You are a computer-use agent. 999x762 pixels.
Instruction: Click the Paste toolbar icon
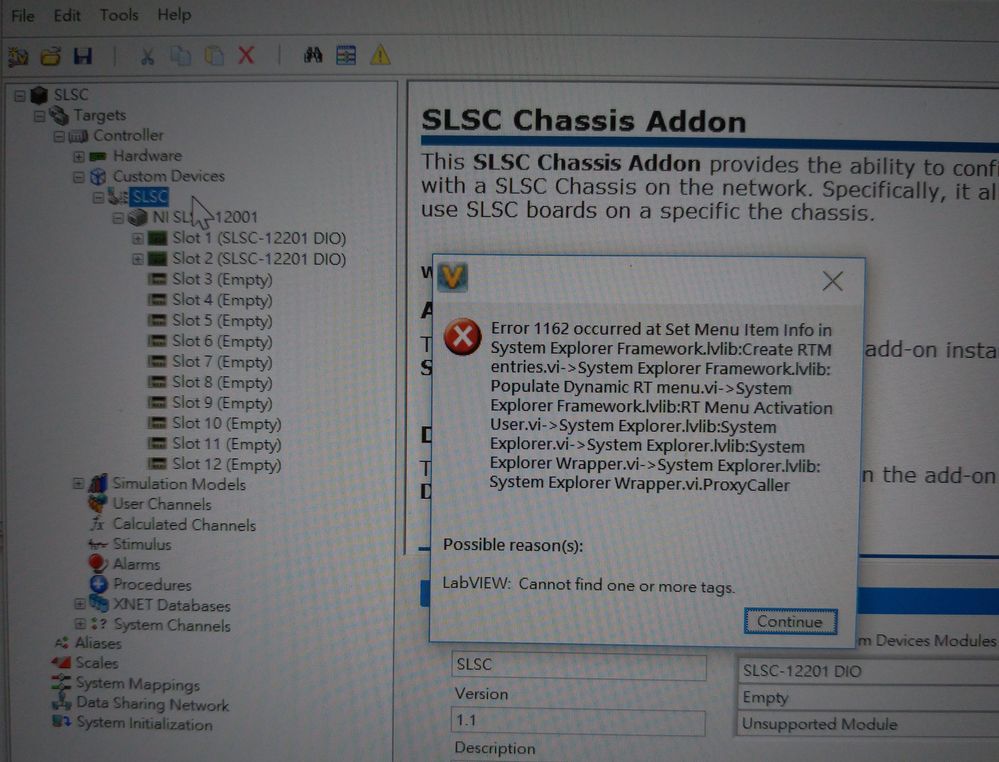pyautogui.click(x=214, y=56)
